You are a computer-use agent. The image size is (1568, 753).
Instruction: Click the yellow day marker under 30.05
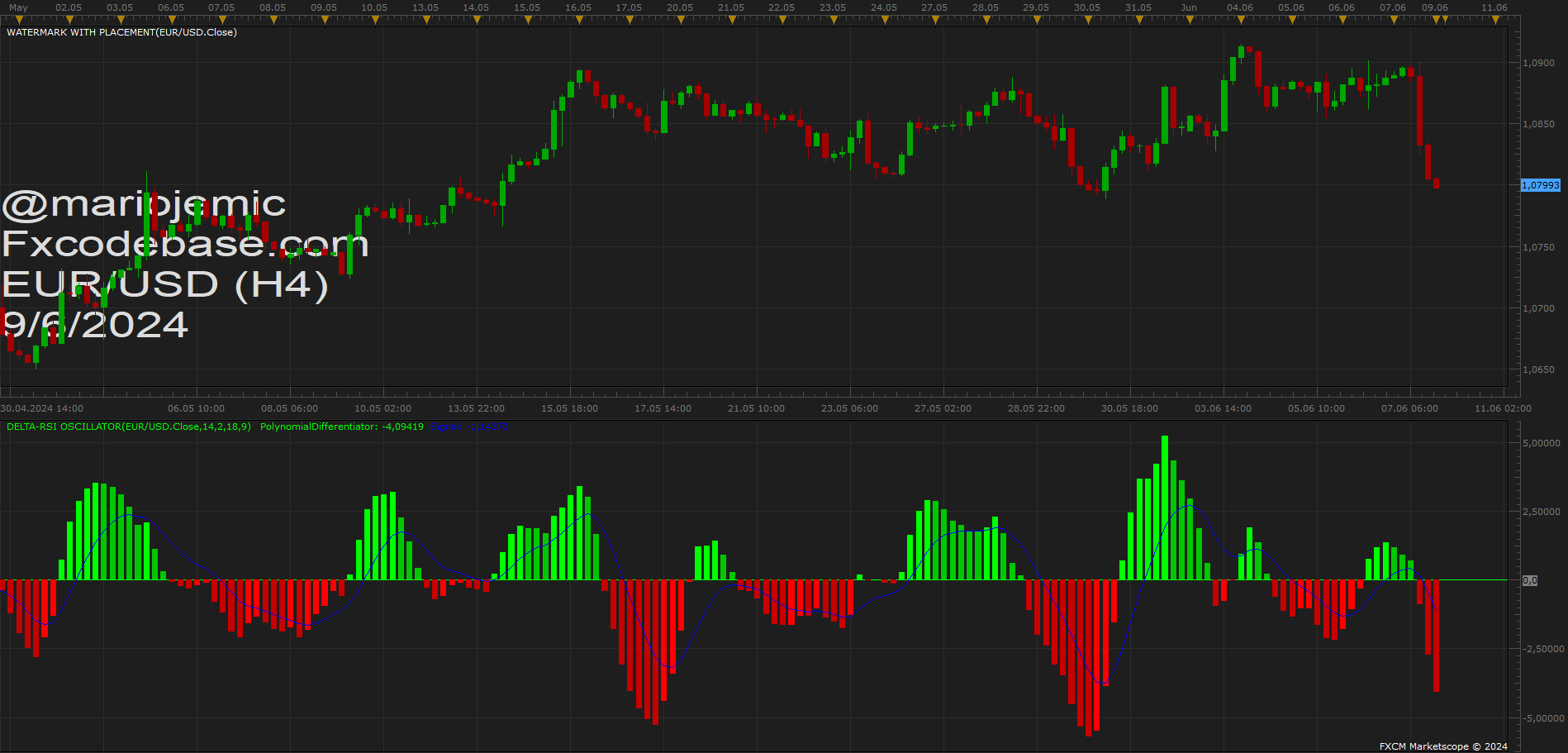pyautogui.click(x=1088, y=20)
